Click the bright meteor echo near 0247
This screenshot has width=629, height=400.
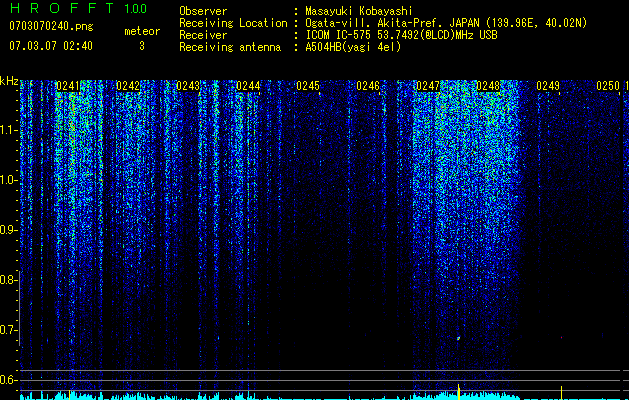coord(459,338)
